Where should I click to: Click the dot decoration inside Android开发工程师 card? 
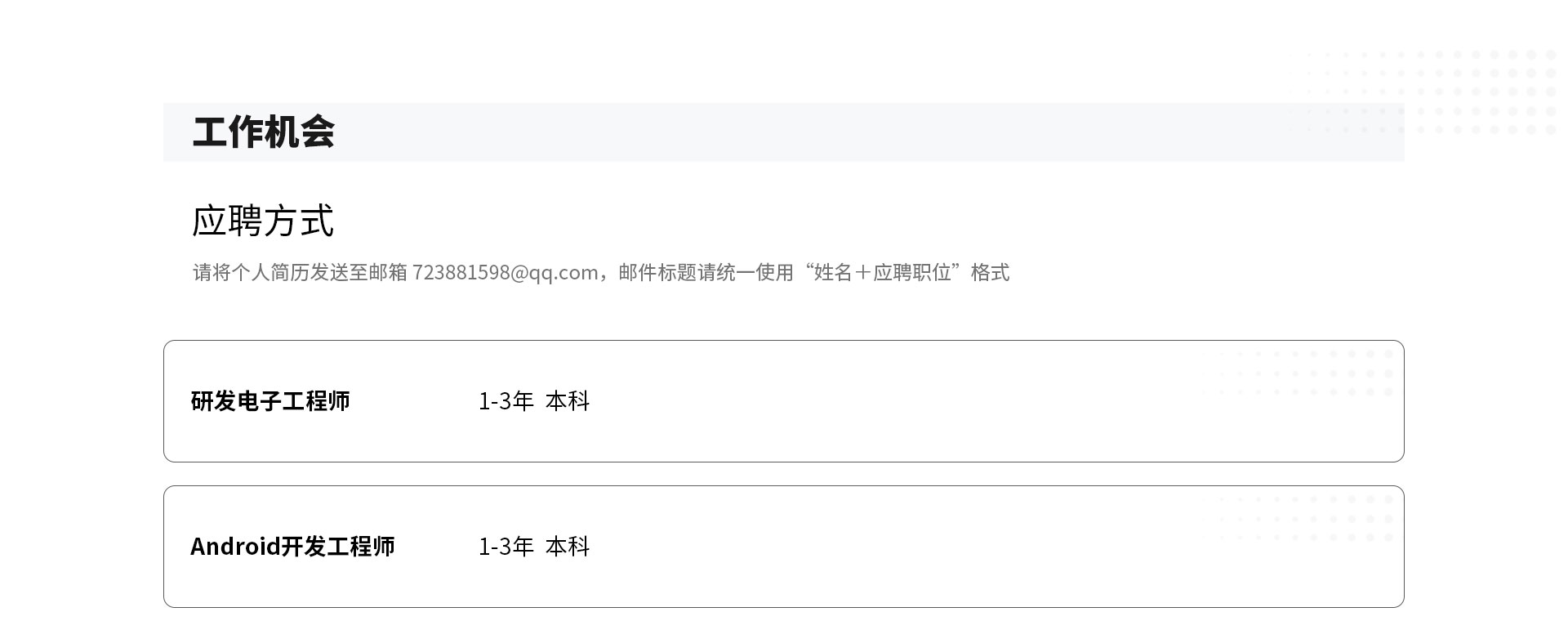click(x=1298, y=519)
